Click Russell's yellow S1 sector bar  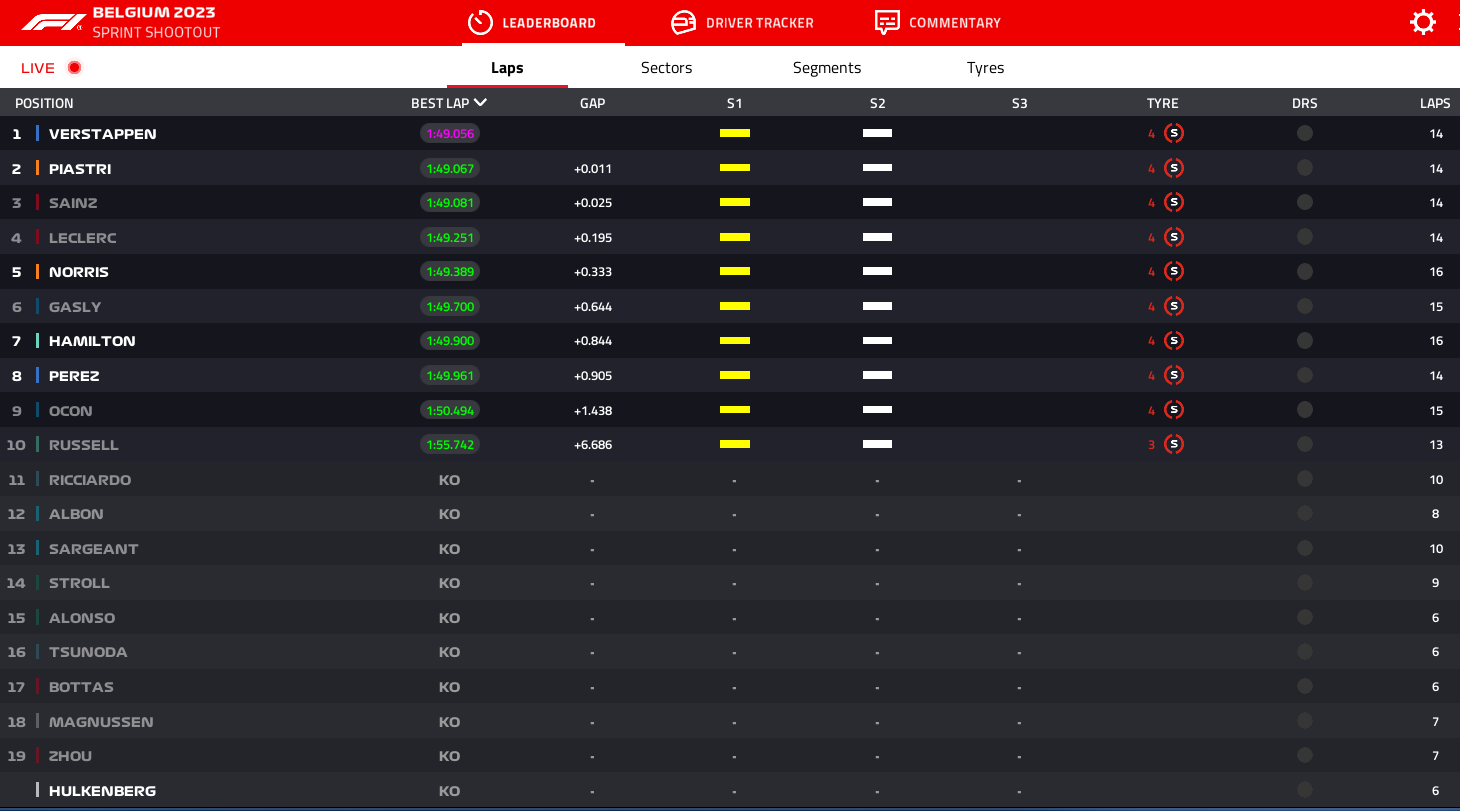click(735, 444)
